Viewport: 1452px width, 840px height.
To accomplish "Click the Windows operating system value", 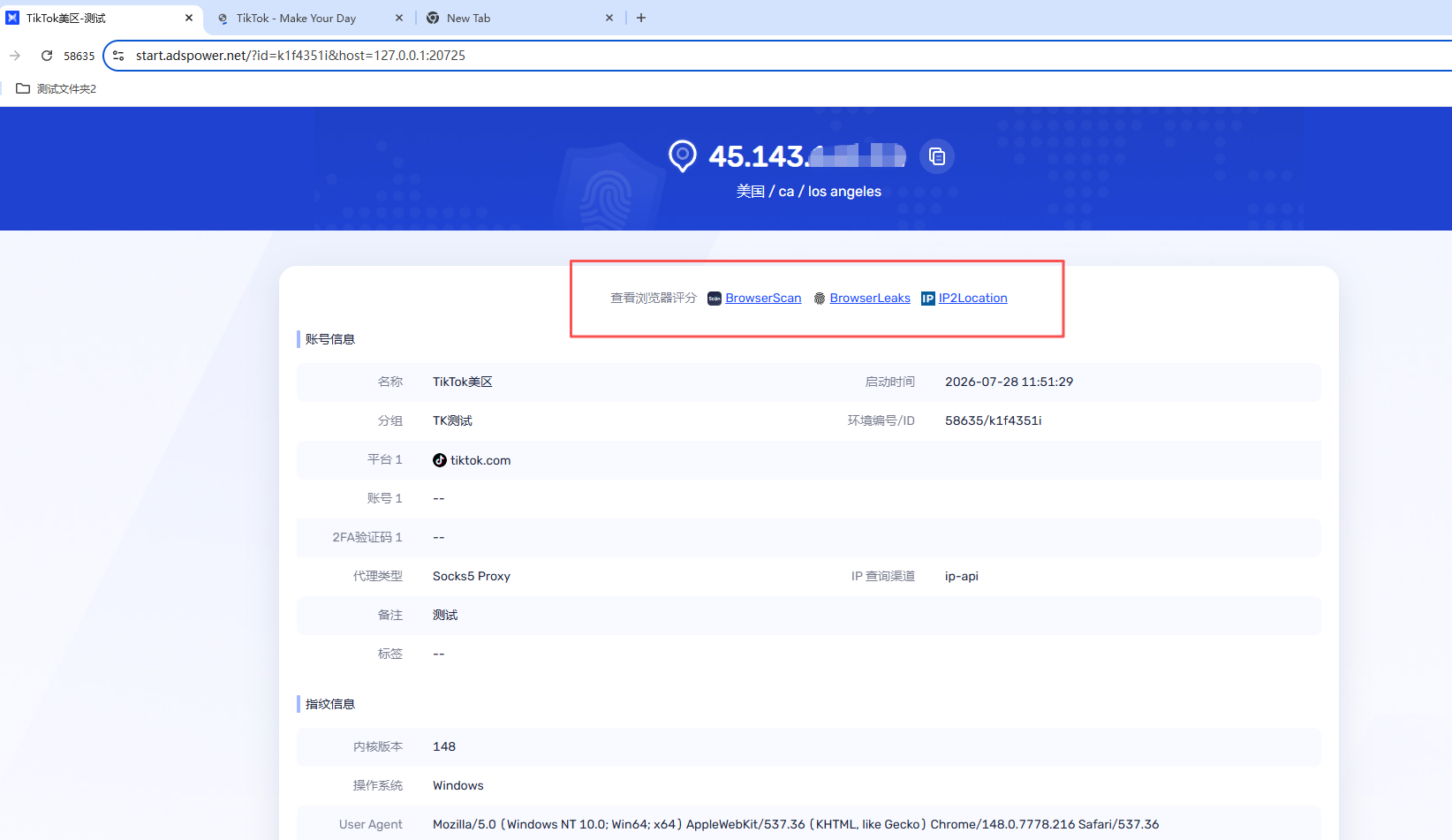I will (458, 786).
